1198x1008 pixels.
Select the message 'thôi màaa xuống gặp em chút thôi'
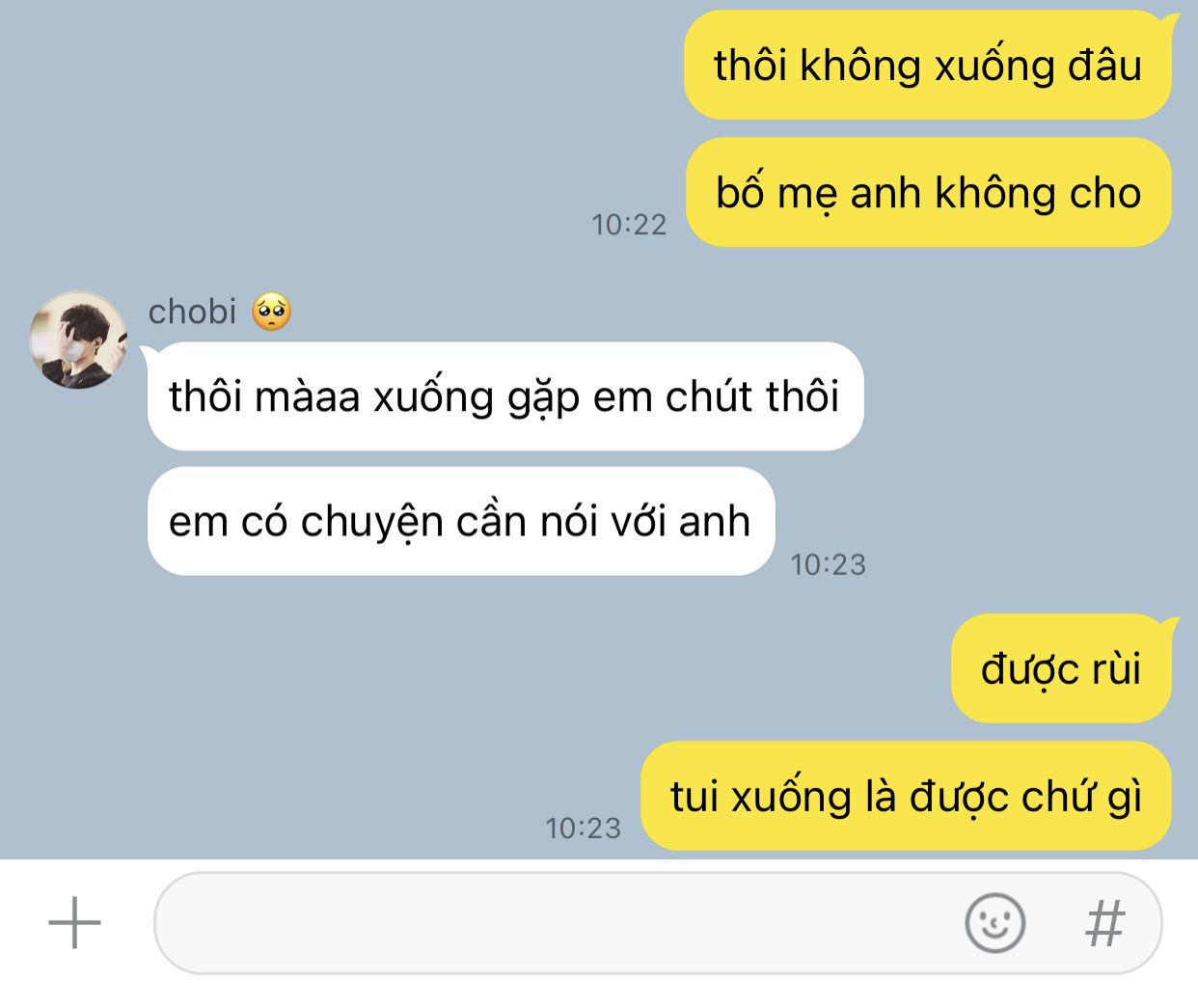504,396
